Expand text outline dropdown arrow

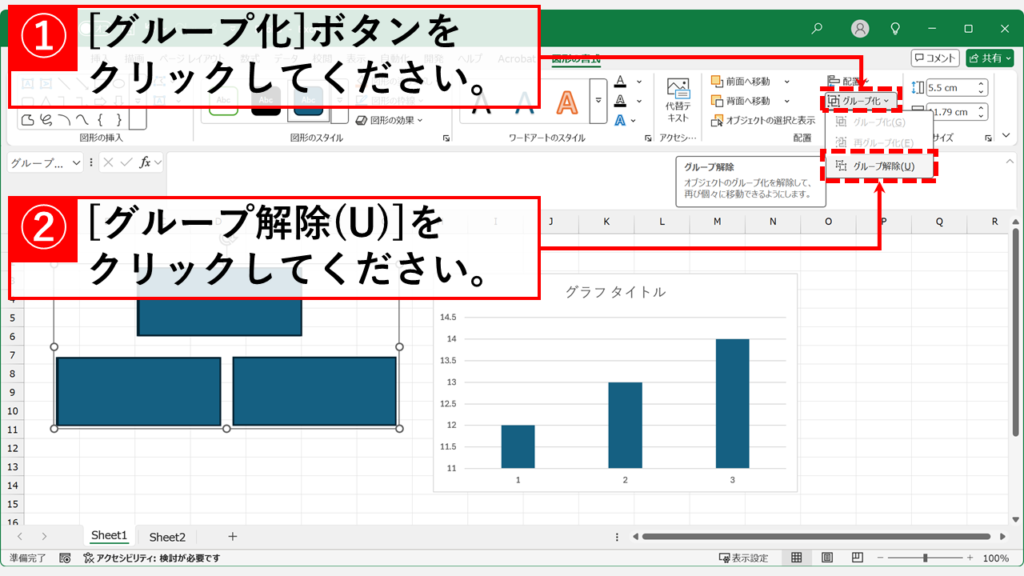639,101
